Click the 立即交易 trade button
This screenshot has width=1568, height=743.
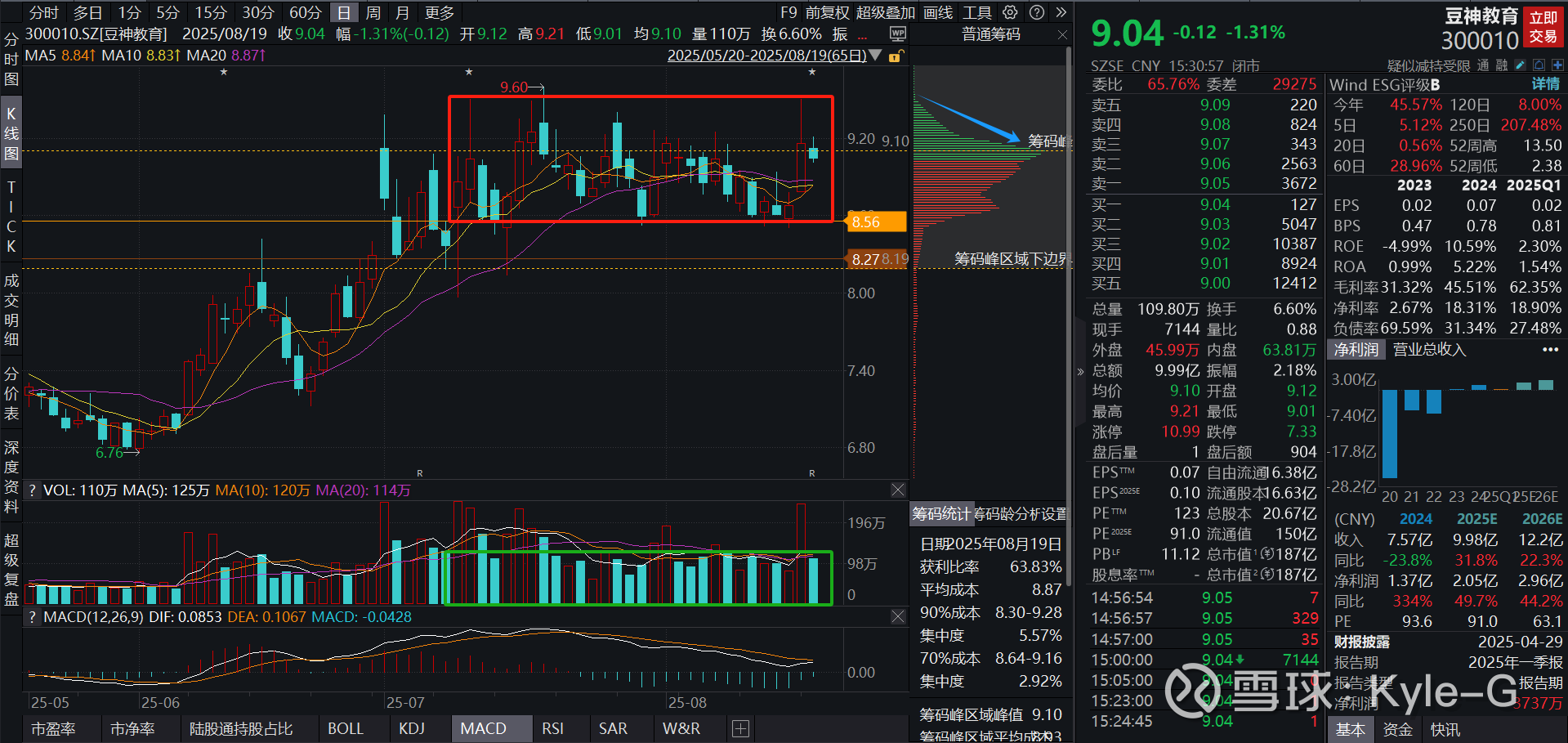click(1543, 27)
